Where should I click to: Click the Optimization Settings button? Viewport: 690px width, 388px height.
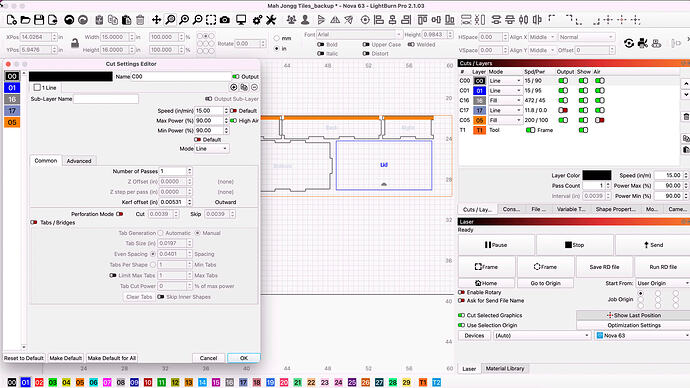[x=634, y=326]
